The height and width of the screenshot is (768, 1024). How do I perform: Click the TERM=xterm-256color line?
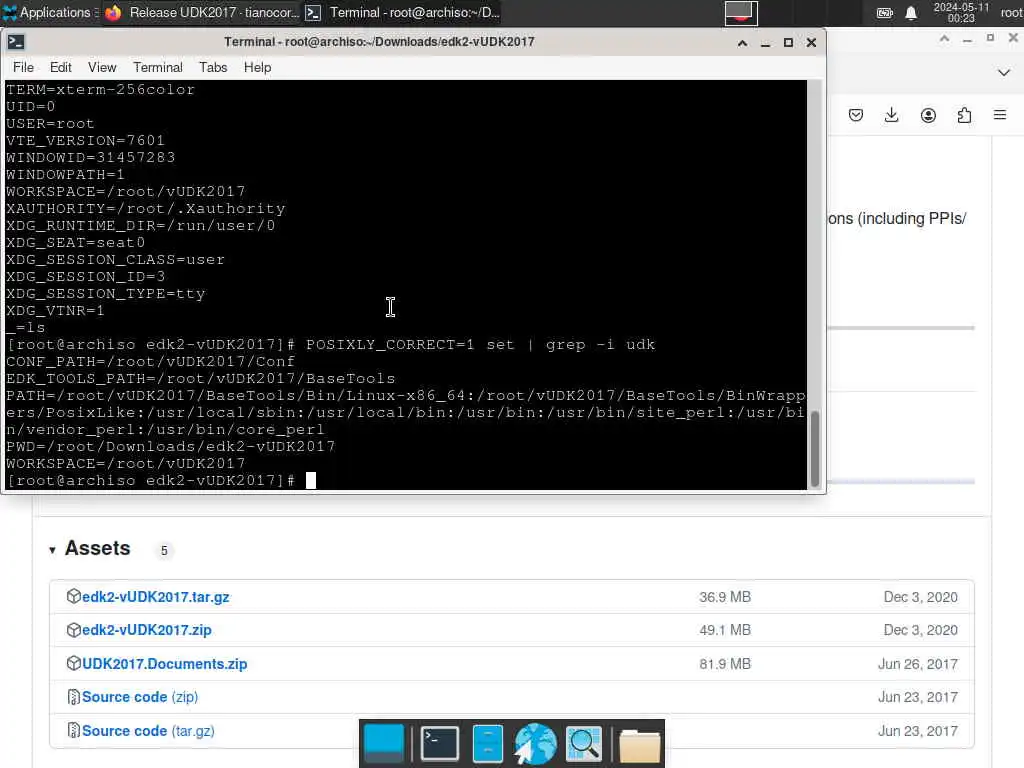click(x=101, y=89)
